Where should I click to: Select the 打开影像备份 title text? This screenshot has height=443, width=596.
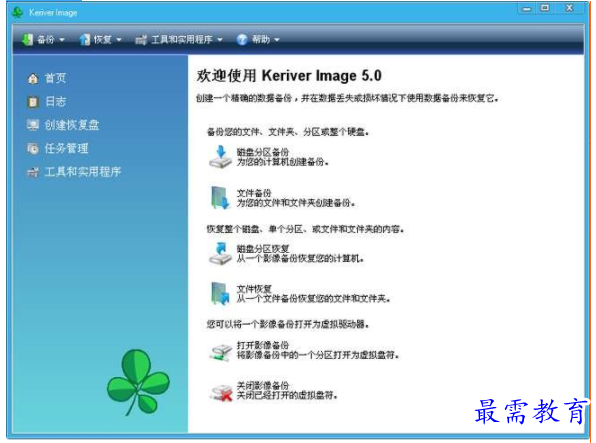tap(263, 345)
